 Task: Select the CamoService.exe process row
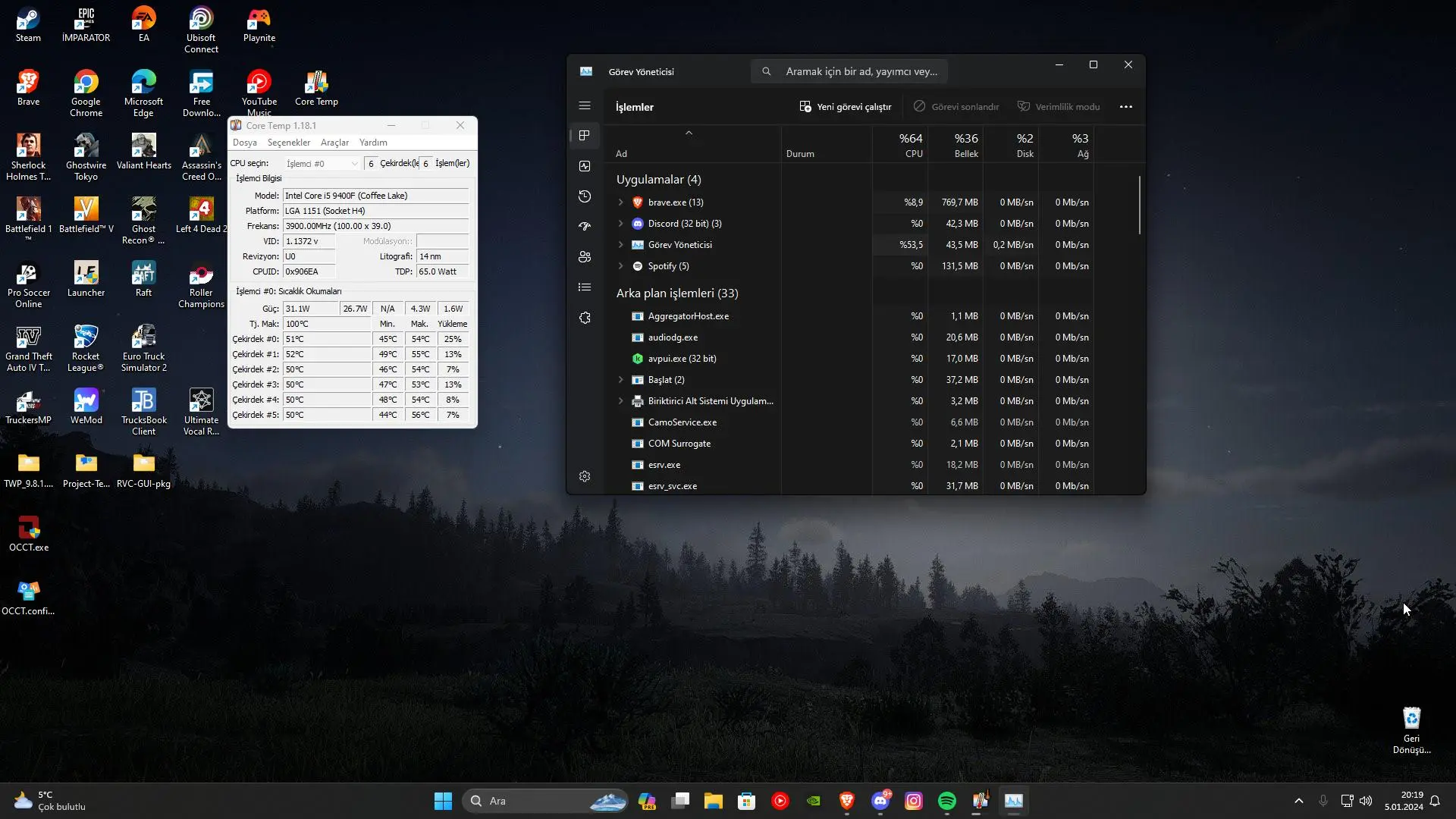(x=849, y=422)
